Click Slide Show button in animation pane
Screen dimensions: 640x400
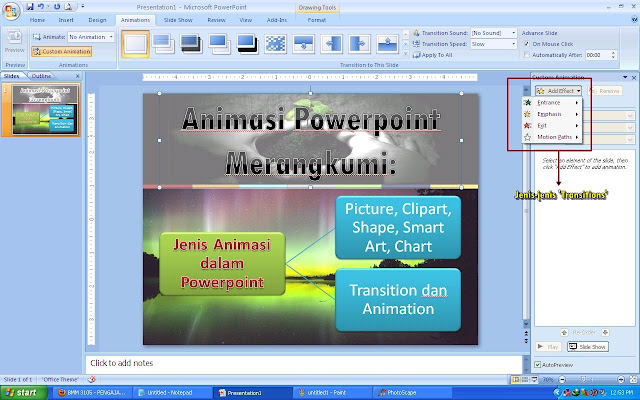(x=588, y=347)
